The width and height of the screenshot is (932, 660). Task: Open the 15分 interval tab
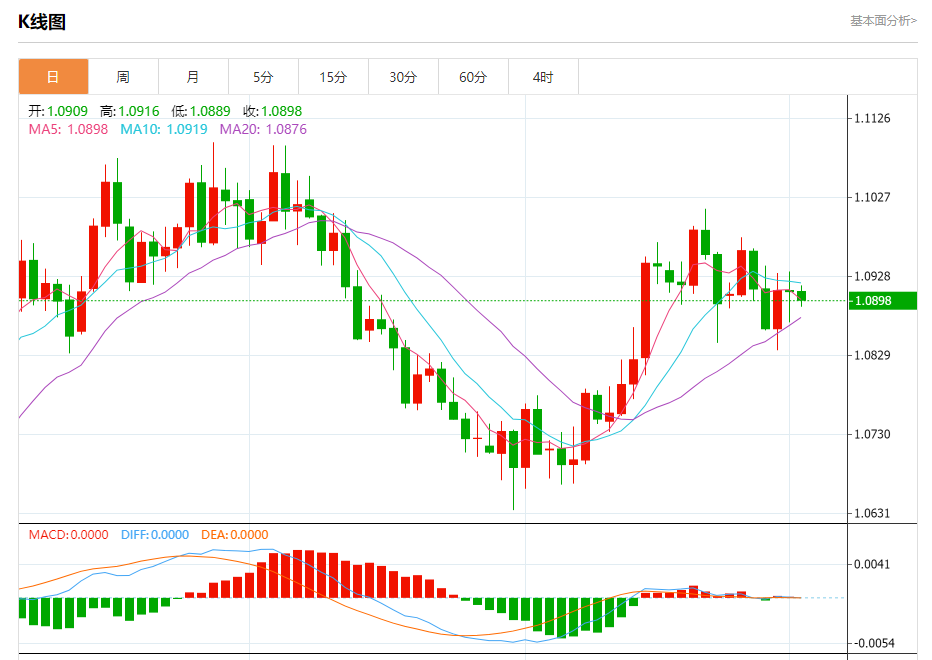click(x=333, y=77)
